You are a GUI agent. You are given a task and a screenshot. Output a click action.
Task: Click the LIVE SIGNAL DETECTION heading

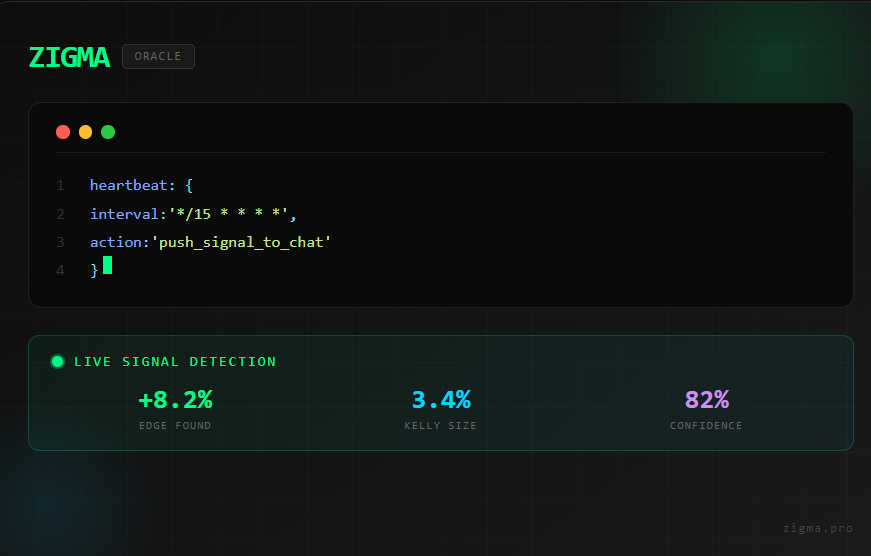(175, 362)
